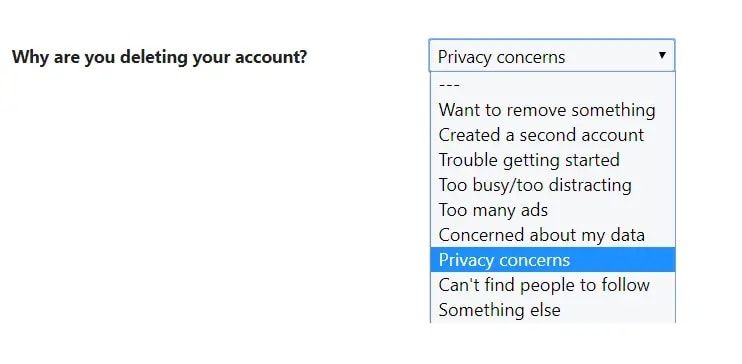Choose the getting-started trouble reason
Viewport: 742px width, 364px height.
coord(553,160)
